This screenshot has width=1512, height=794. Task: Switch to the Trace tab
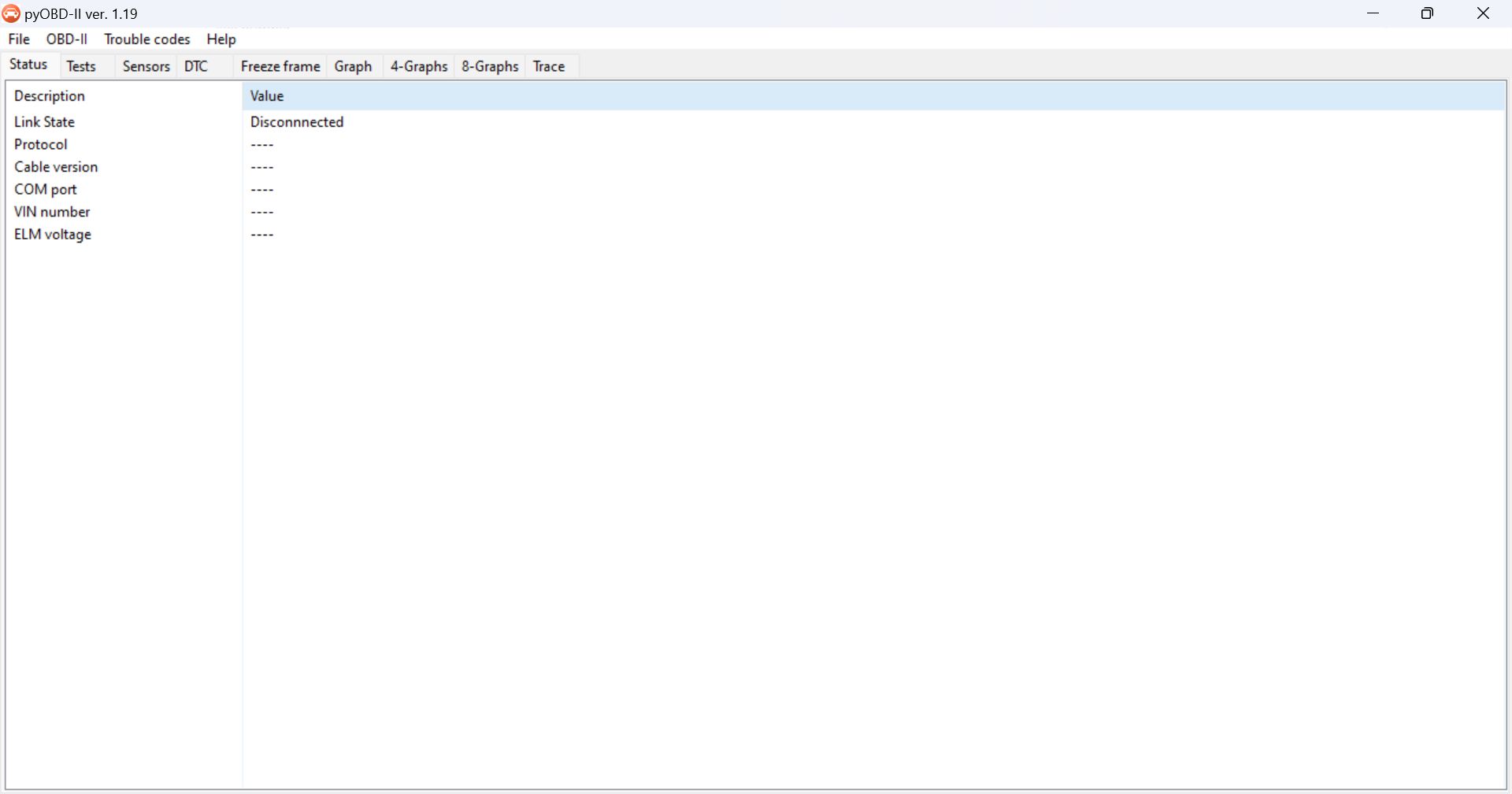click(x=549, y=66)
